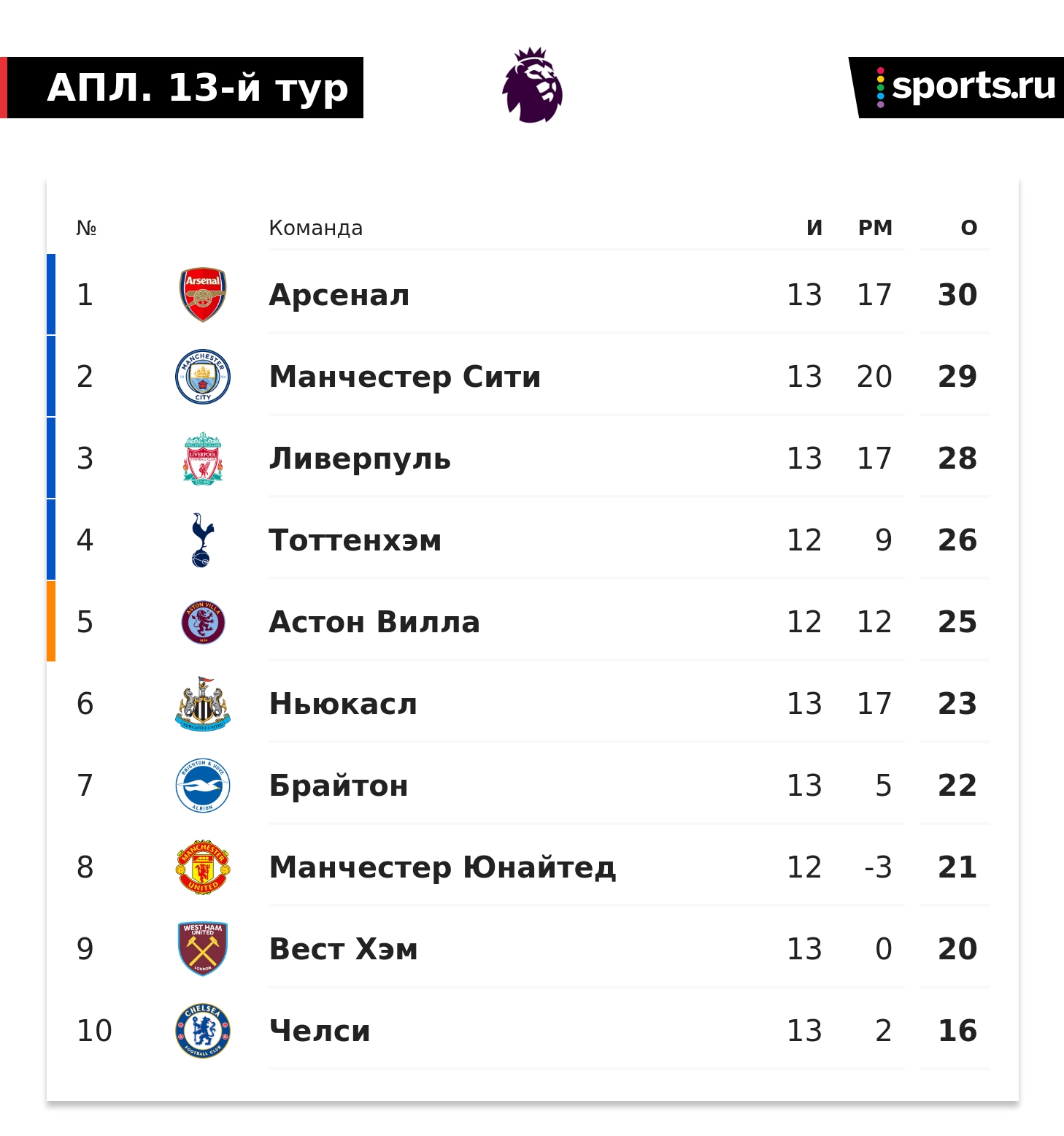Viewport: 1064px width, 1136px height.
Task: Click the Newcastle United crest
Action: point(203,704)
